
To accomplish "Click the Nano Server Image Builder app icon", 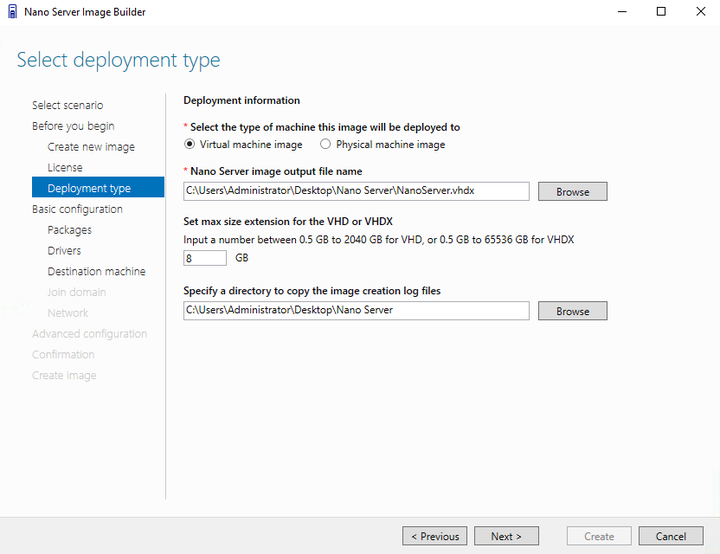I will pyautogui.click(x=12, y=11).
